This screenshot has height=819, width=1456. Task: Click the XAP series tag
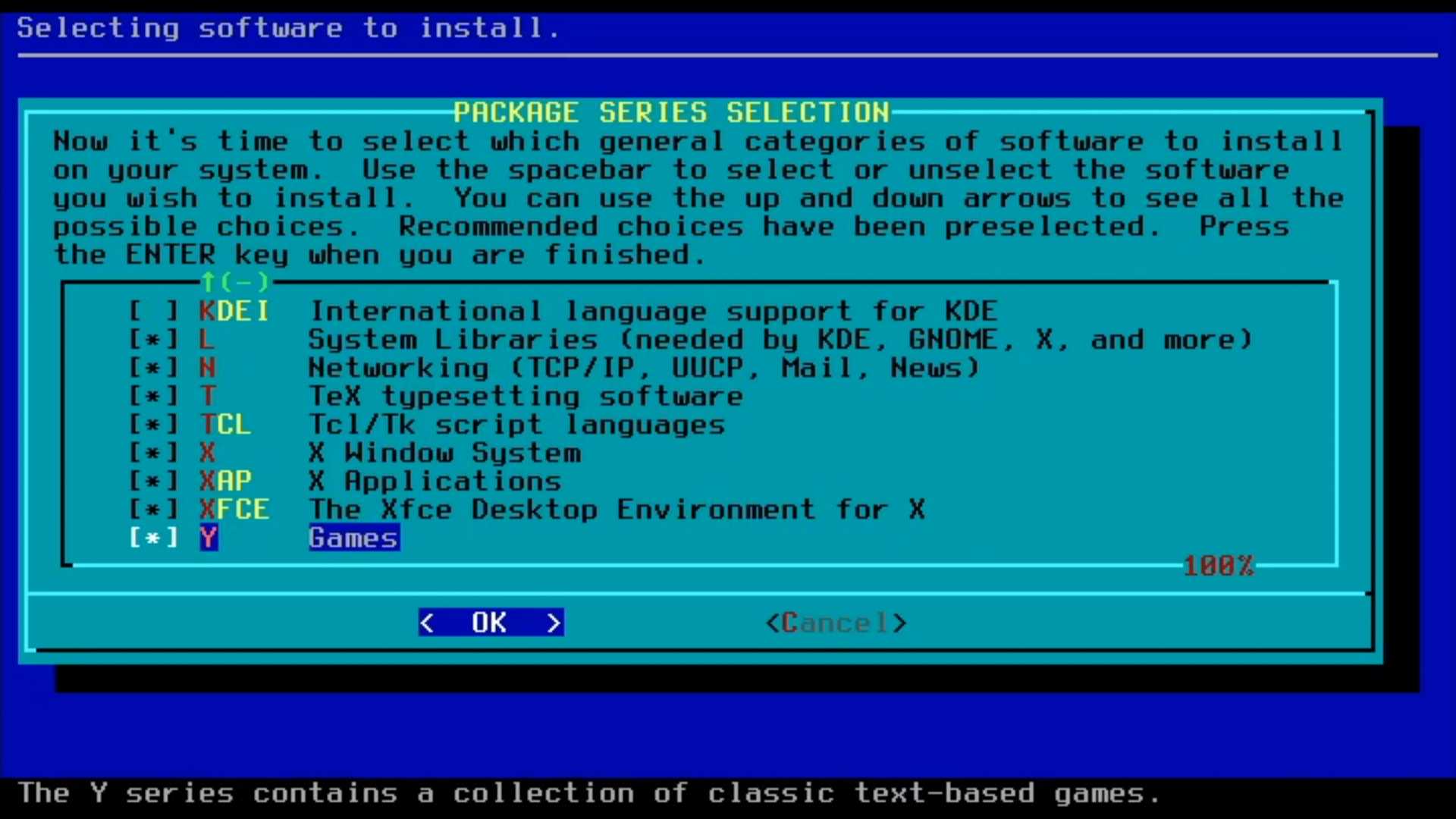tap(225, 481)
